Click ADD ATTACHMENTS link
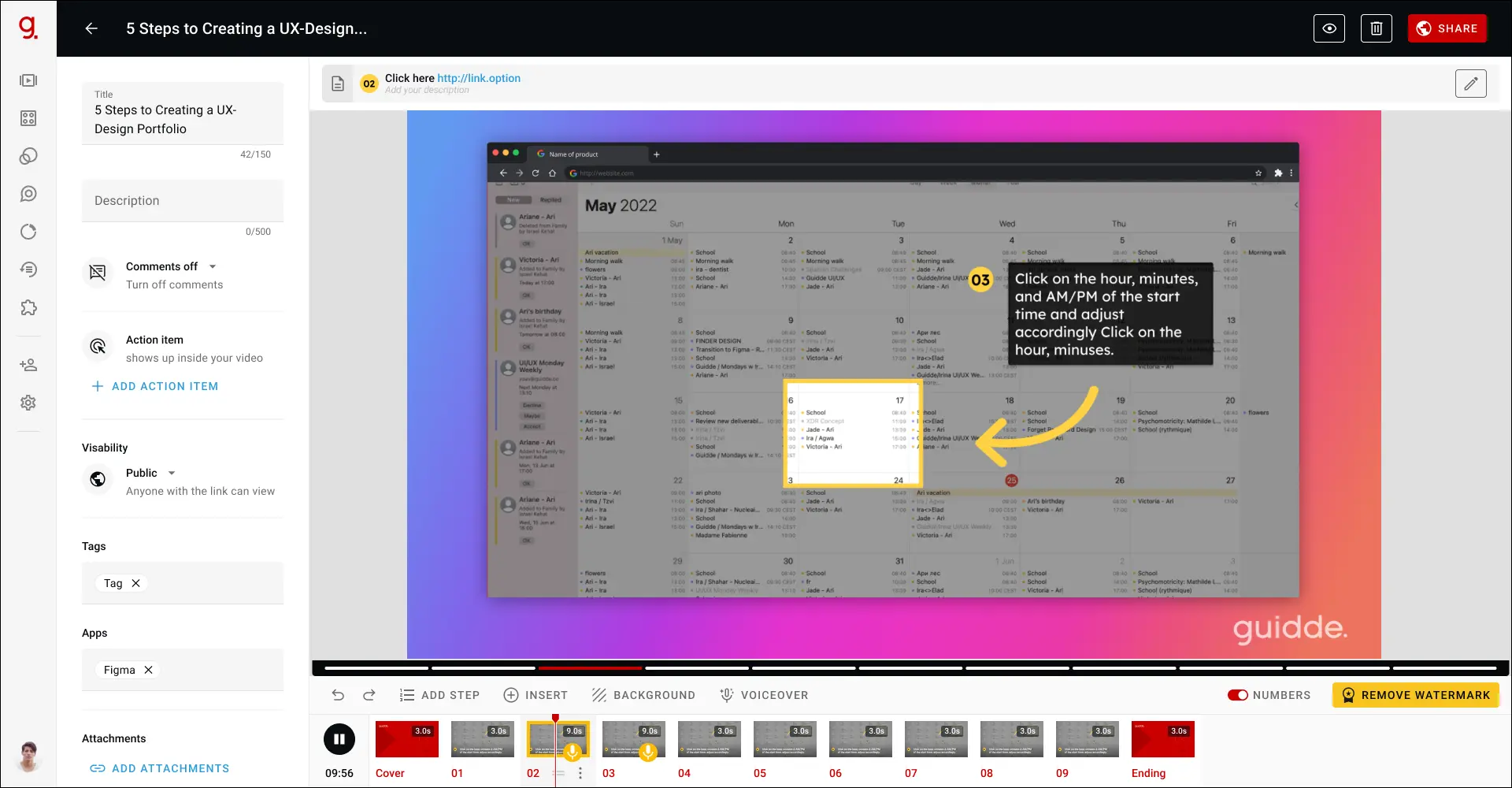This screenshot has width=1512, height=788. click(x=160, y=768)
